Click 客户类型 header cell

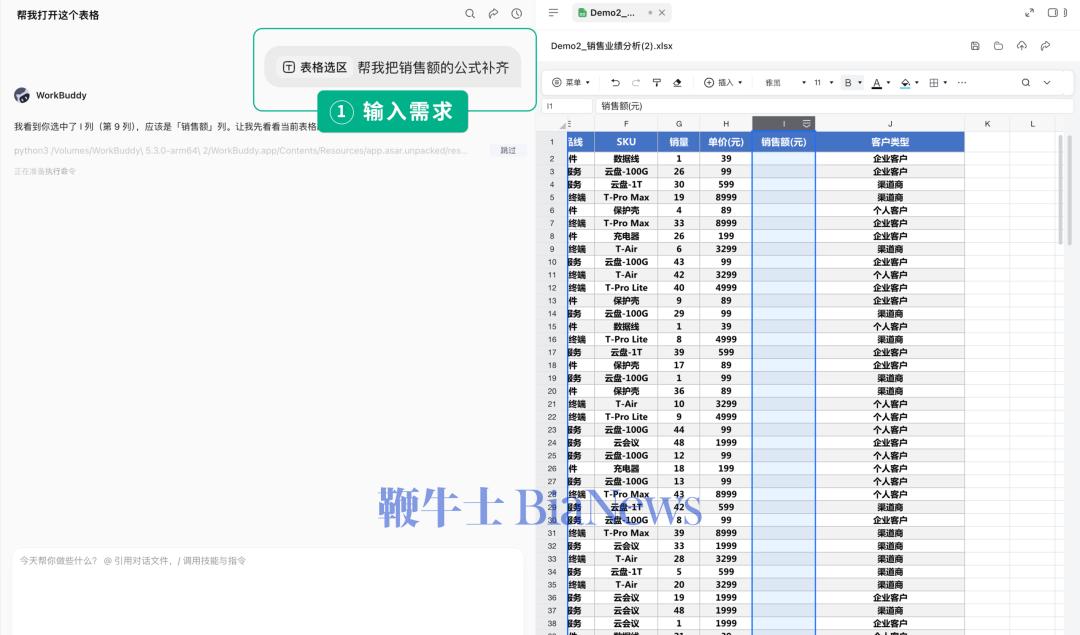(x=890, y=142)
